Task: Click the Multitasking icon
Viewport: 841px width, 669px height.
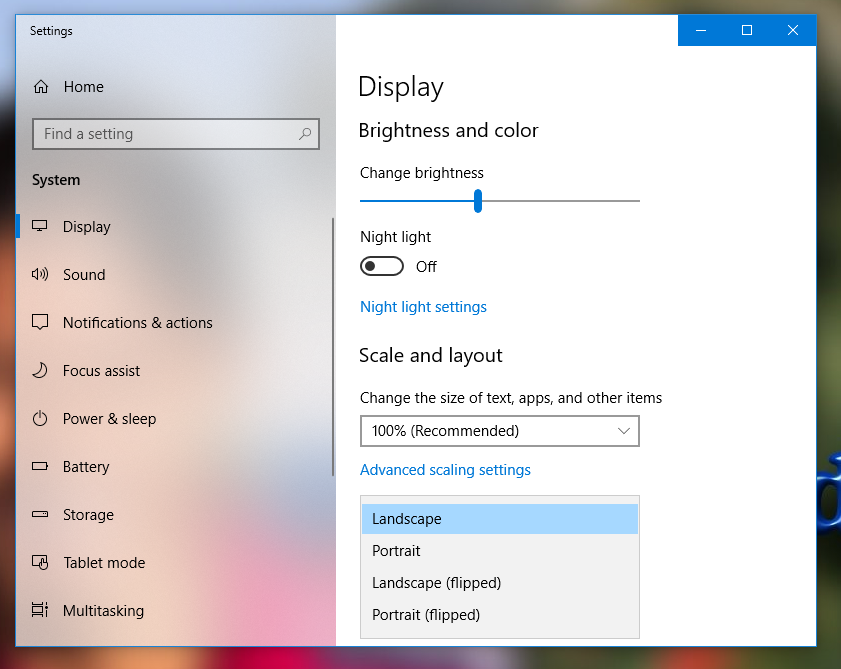Action: (40, 610)
